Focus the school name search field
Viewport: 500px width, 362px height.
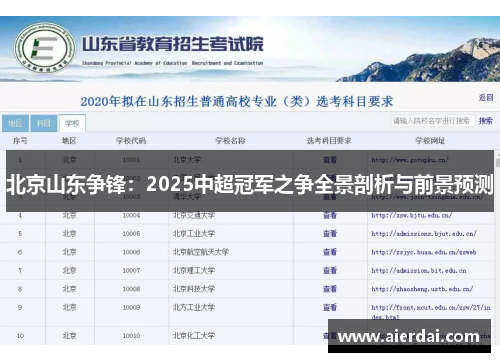click(x=432, y=121)
